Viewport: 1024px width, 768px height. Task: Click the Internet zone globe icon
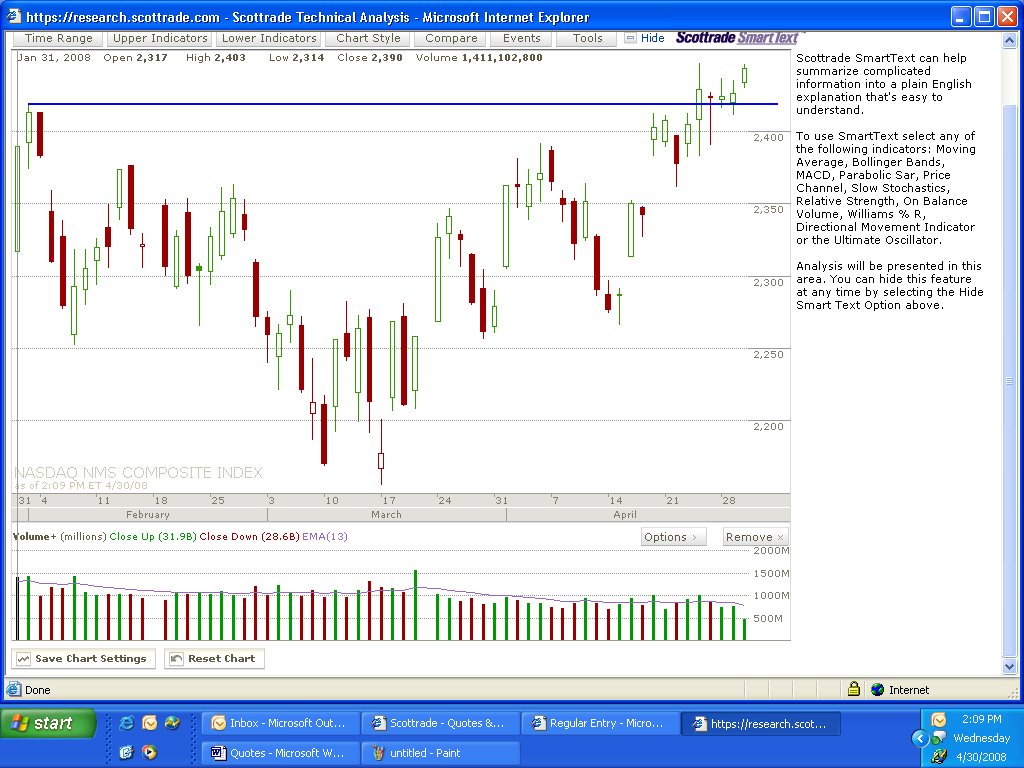click(x=878, y=690)
